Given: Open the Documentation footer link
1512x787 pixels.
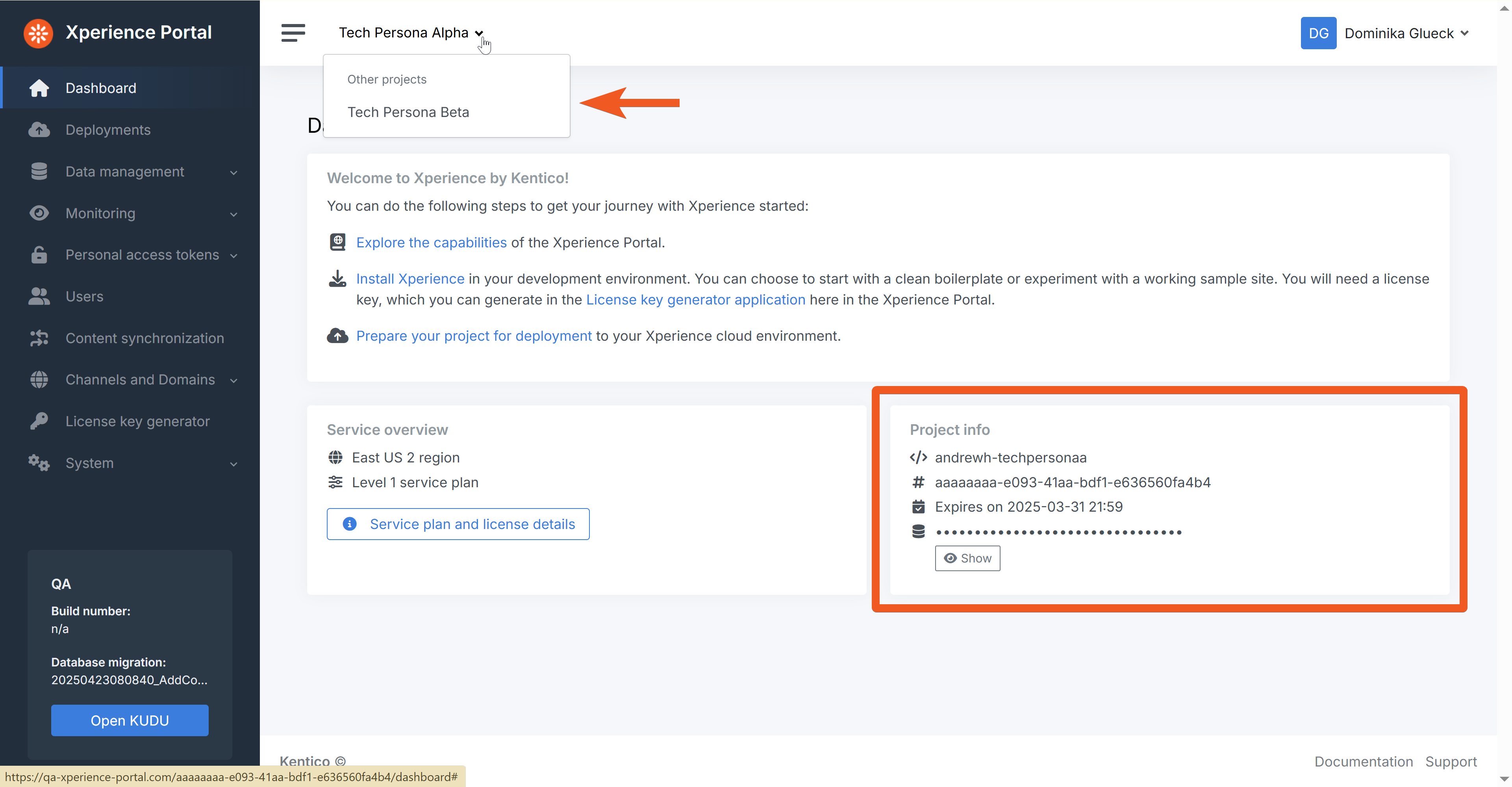Looking at the screenshot, I should [1363, 762].
